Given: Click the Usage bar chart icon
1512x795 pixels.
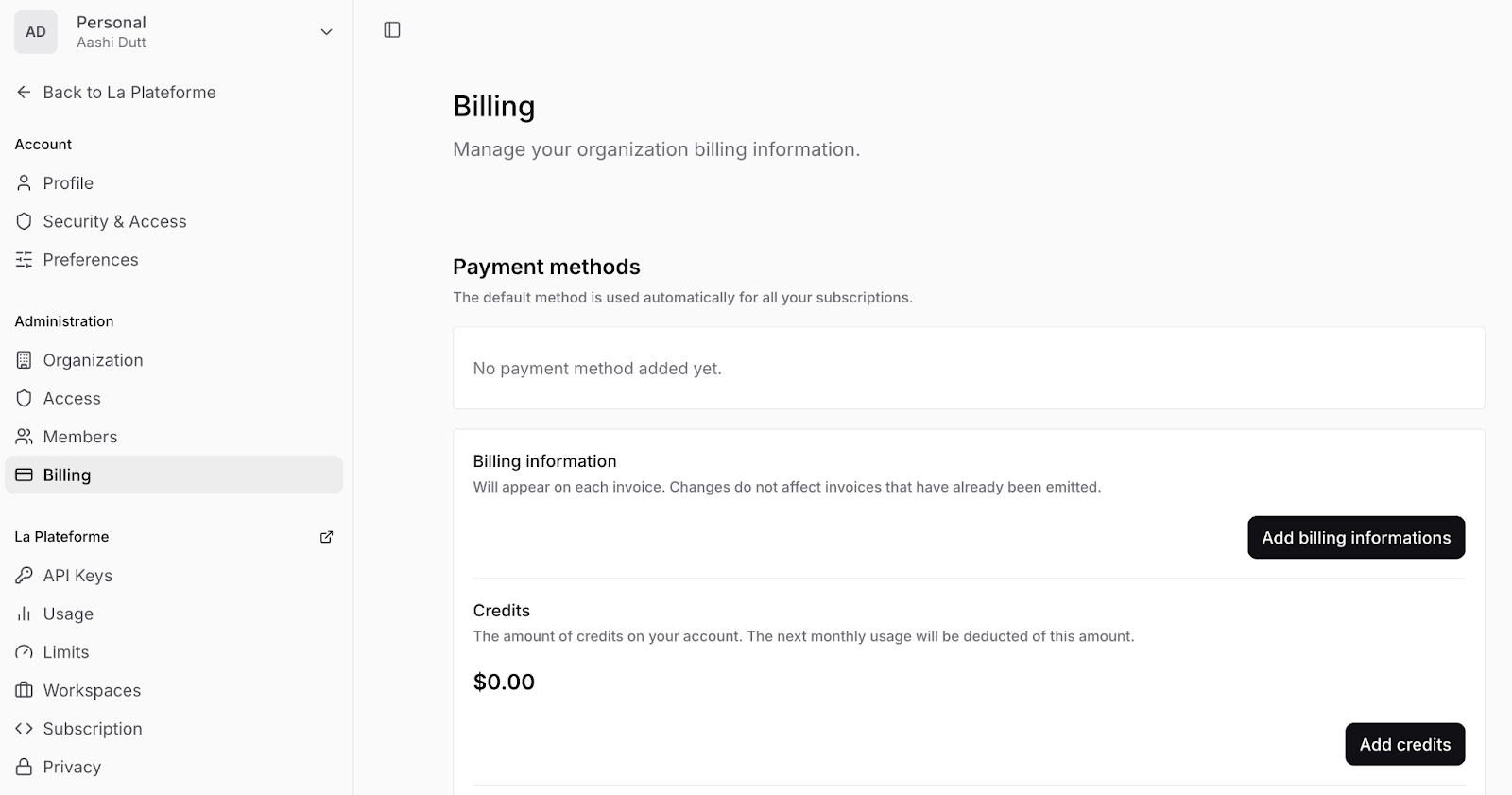Looking at the screenshot, I should click(x=24, y=614).
